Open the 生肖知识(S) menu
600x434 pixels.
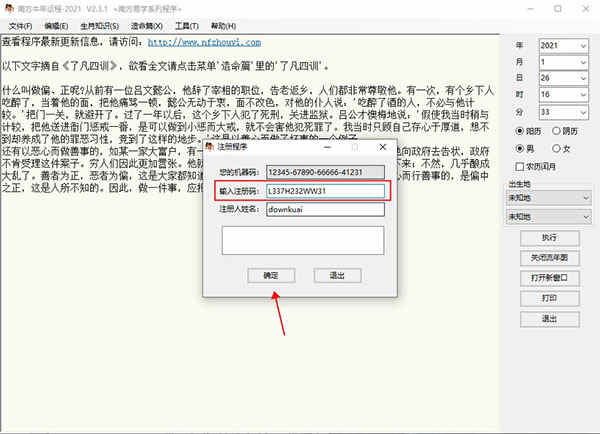point(99,26)
